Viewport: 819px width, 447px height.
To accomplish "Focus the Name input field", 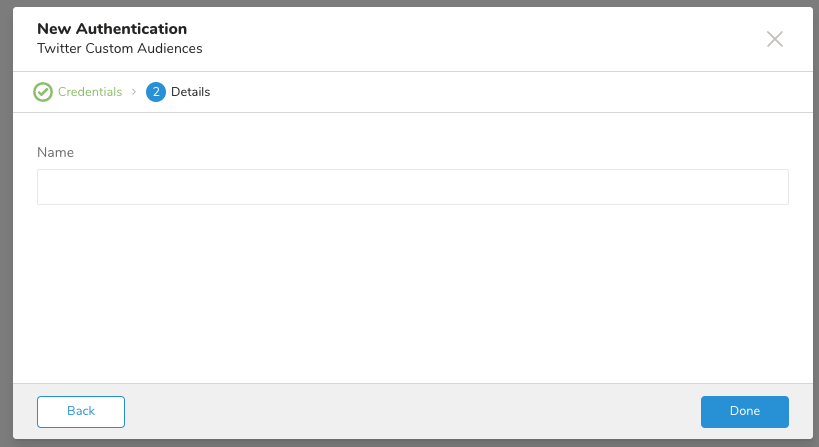I will point(412,187).
